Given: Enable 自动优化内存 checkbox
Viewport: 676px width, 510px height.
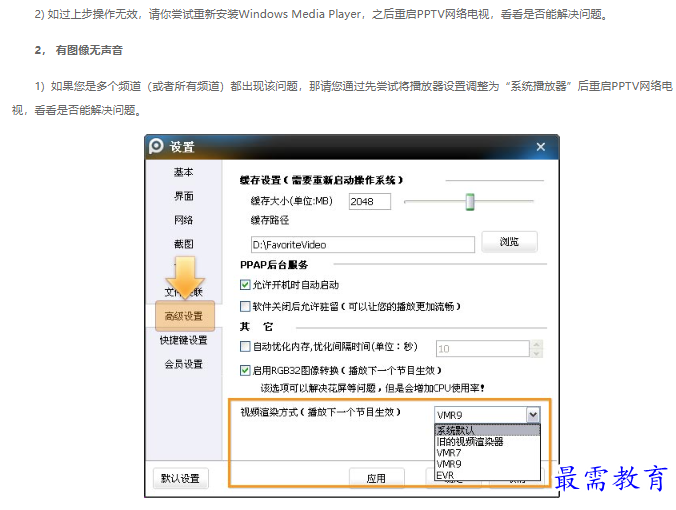Looking at the screenshot, I should tap(245, 346).
